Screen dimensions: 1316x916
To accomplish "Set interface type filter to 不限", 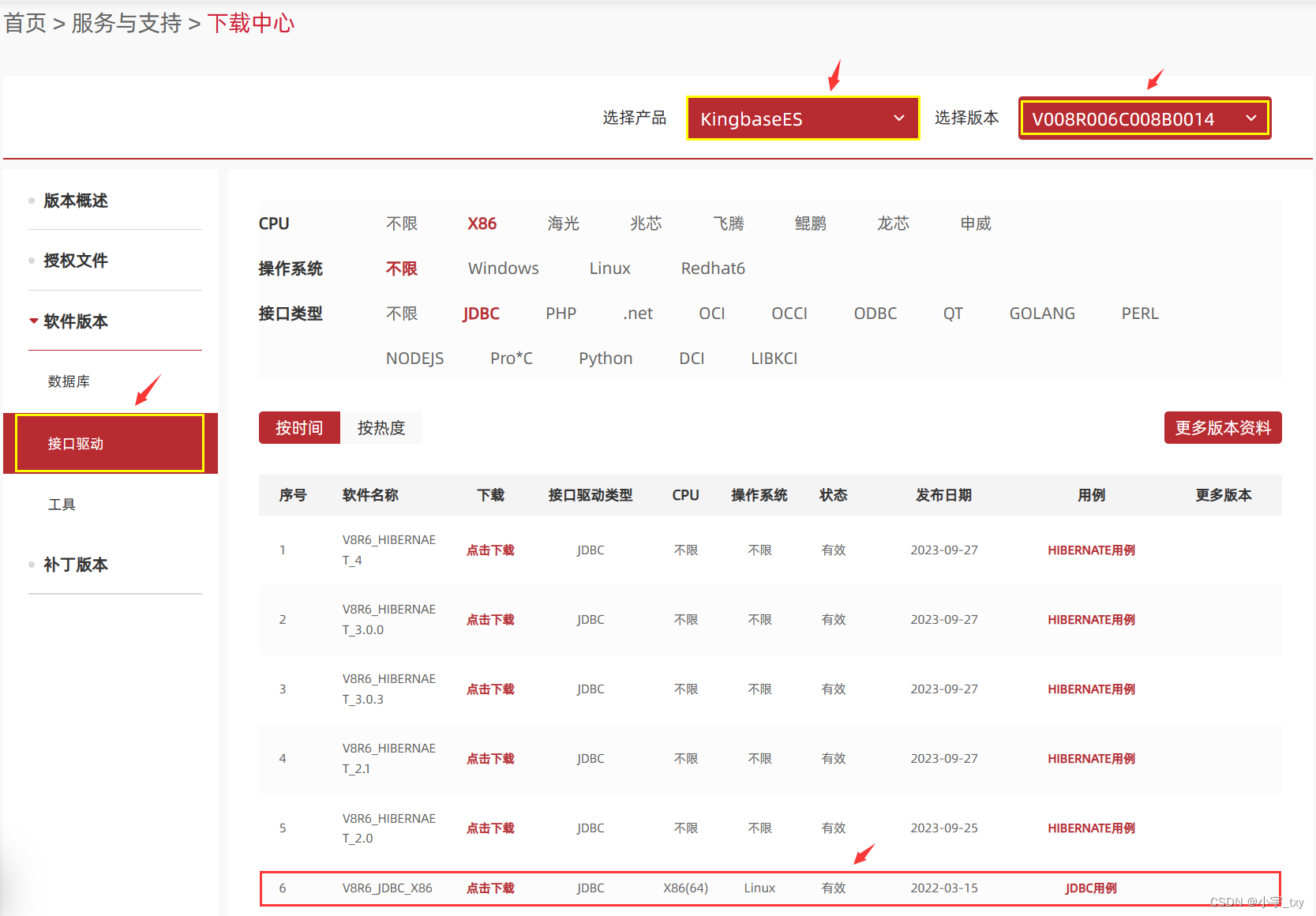I will (402, 313).
